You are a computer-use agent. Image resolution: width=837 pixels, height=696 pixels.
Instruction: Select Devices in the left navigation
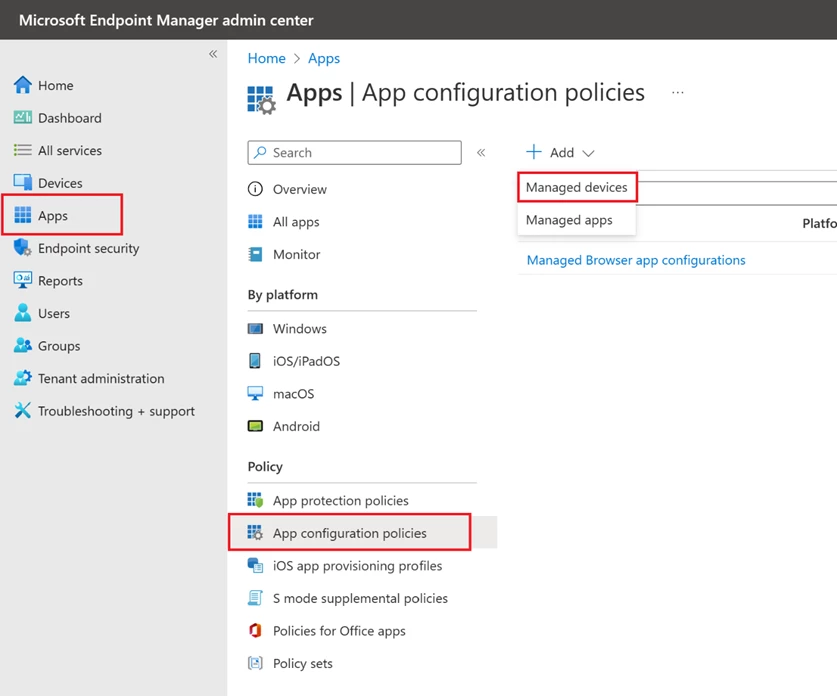pos(57,182)
